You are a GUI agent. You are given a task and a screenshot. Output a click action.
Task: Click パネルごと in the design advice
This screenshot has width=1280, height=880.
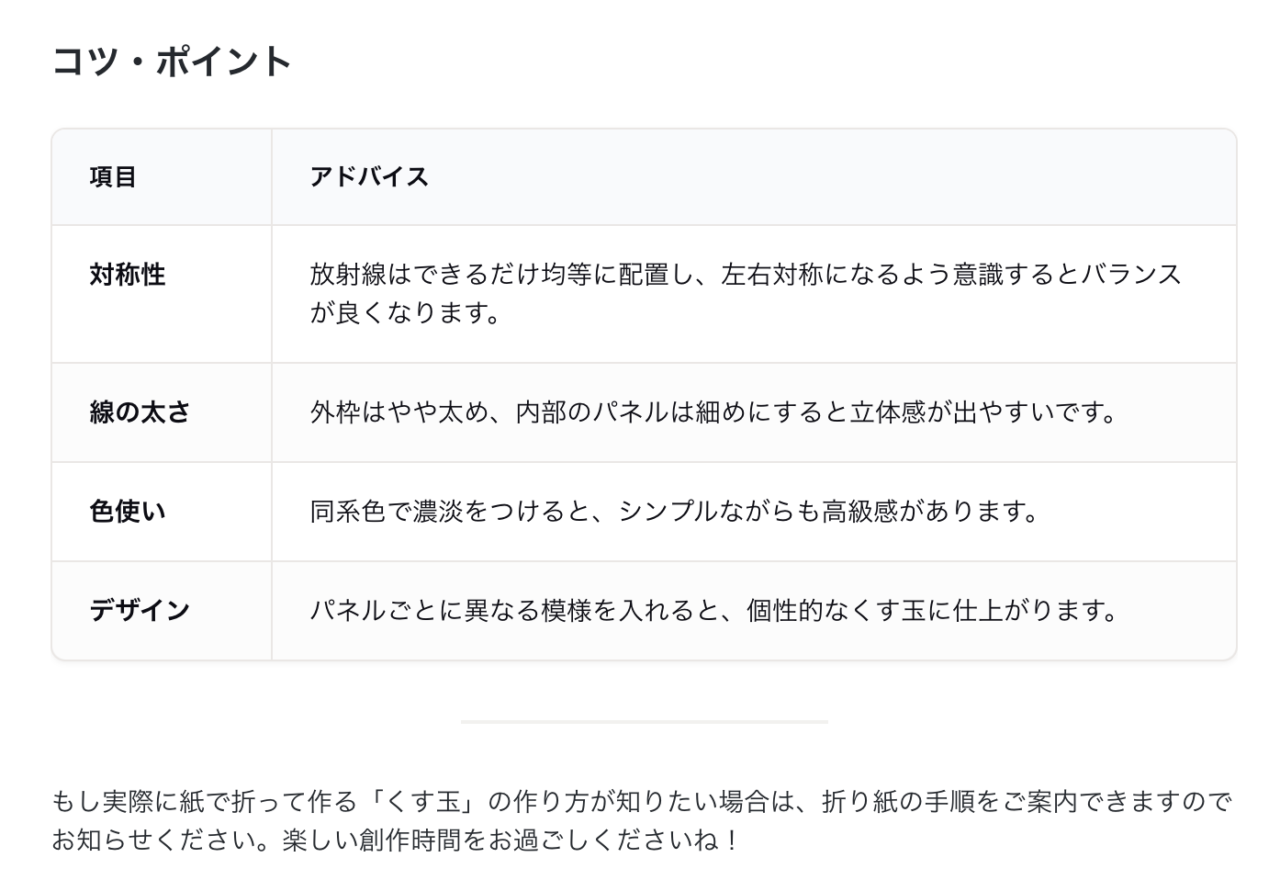(373, 610)
